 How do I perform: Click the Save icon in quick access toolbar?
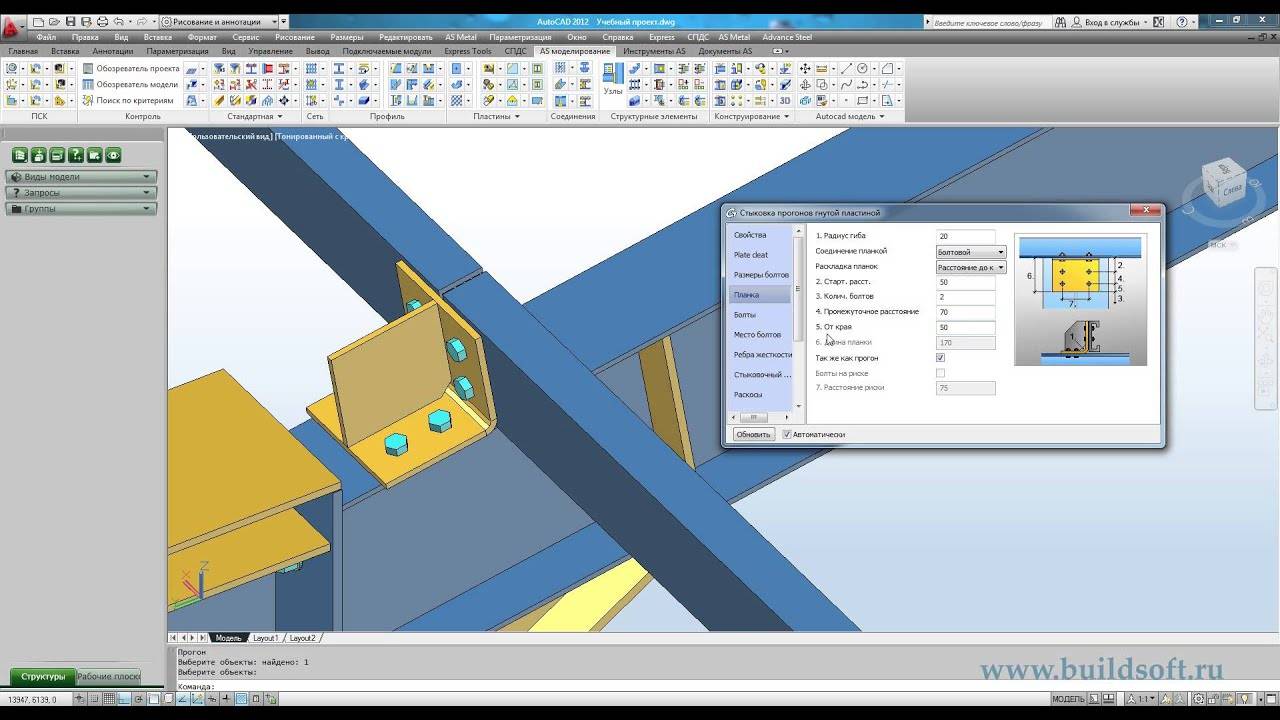pos(71,21)
